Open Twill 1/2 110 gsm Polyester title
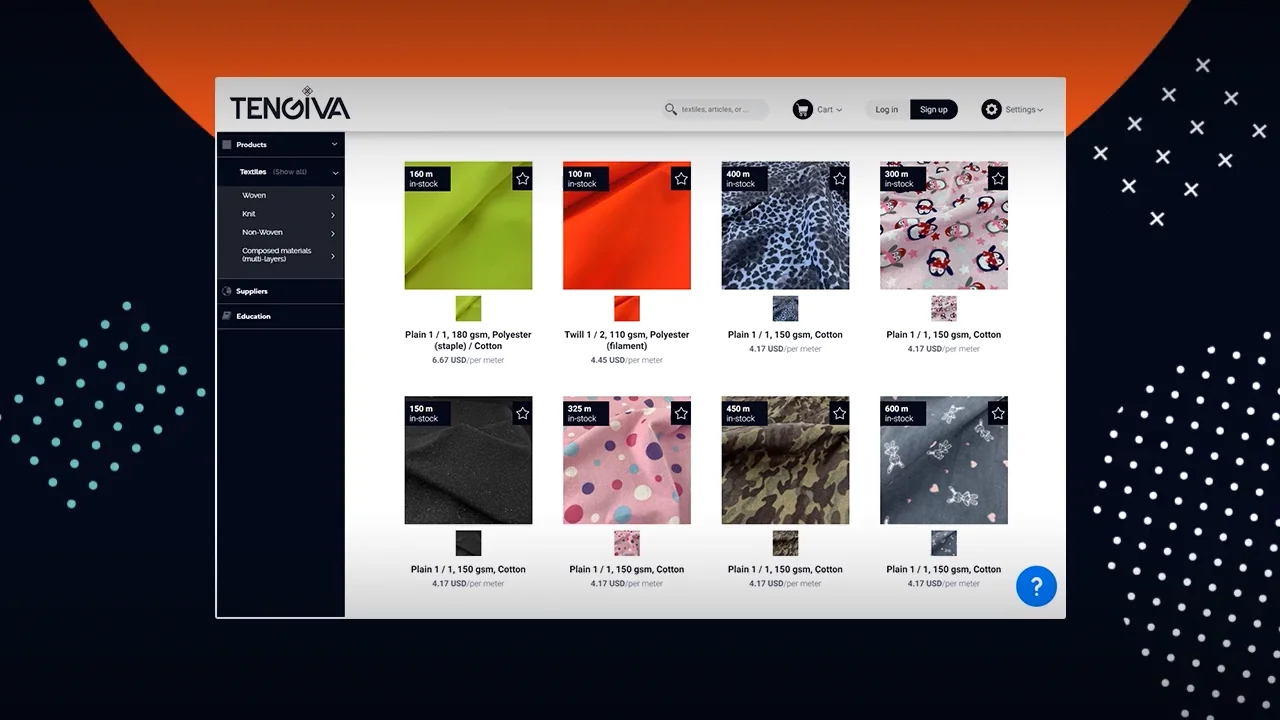1280x720 pixels. pyautogui.click(x=627, y=340)
